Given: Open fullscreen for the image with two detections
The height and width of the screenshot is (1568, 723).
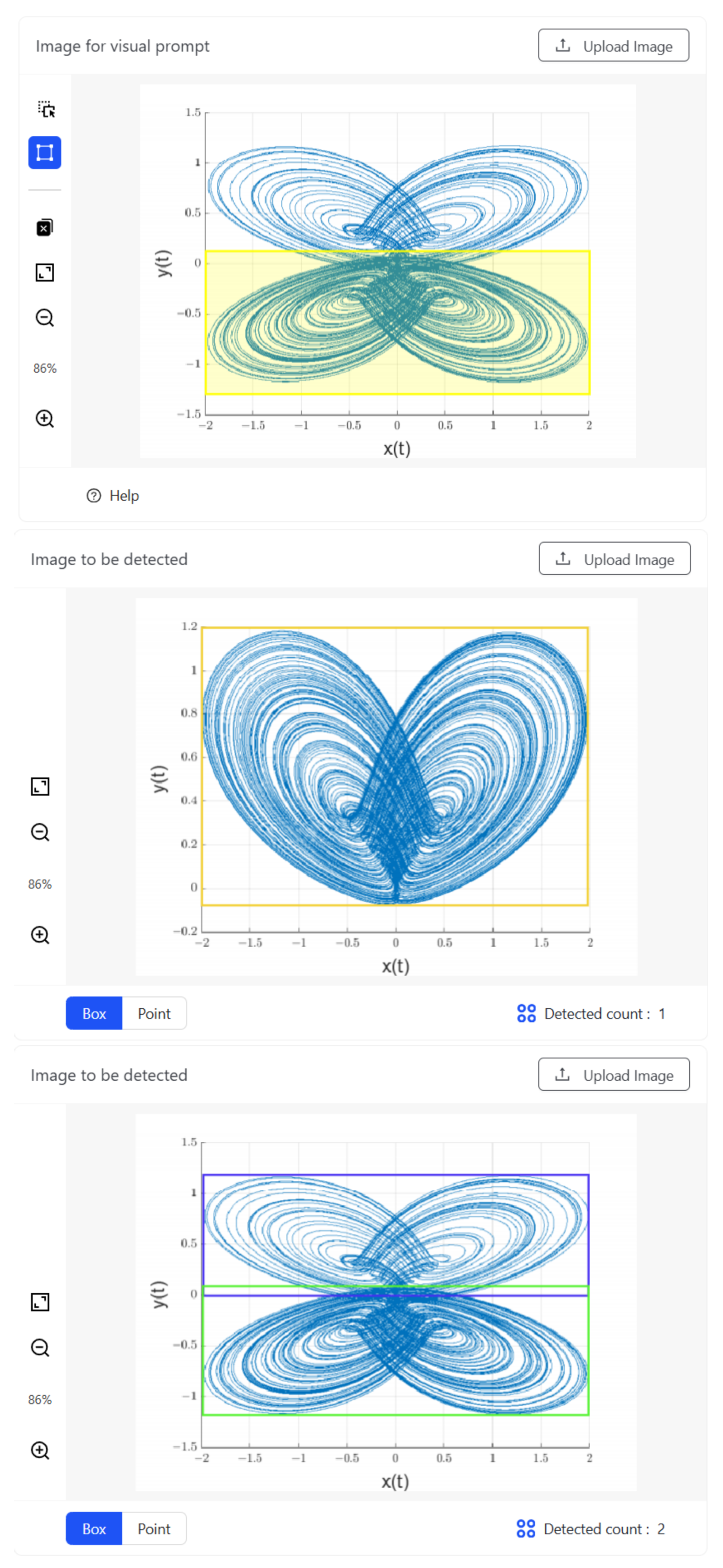Looking at the screenshot, I should 40,1302.
